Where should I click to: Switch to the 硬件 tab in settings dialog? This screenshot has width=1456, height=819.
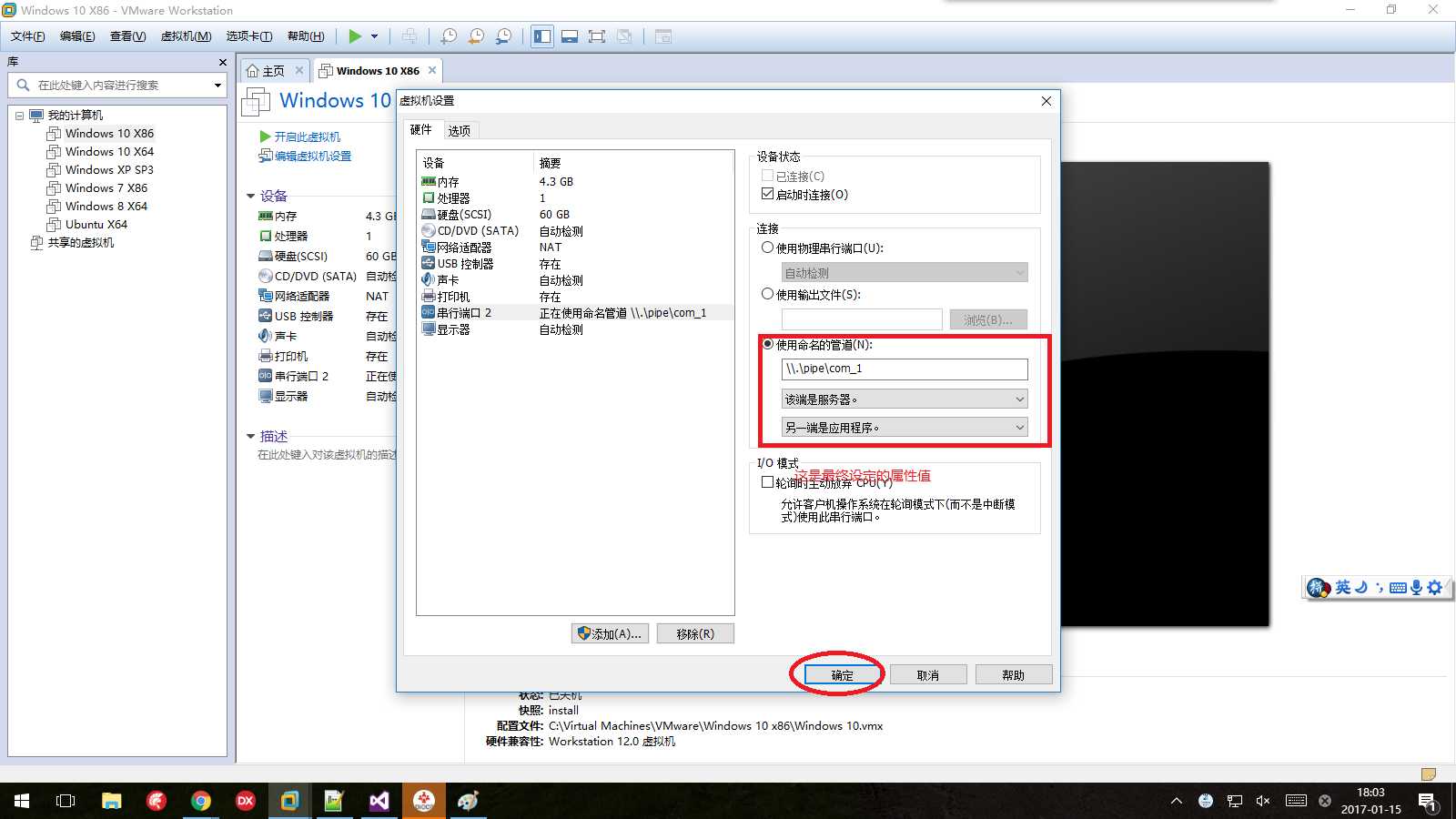420,130
